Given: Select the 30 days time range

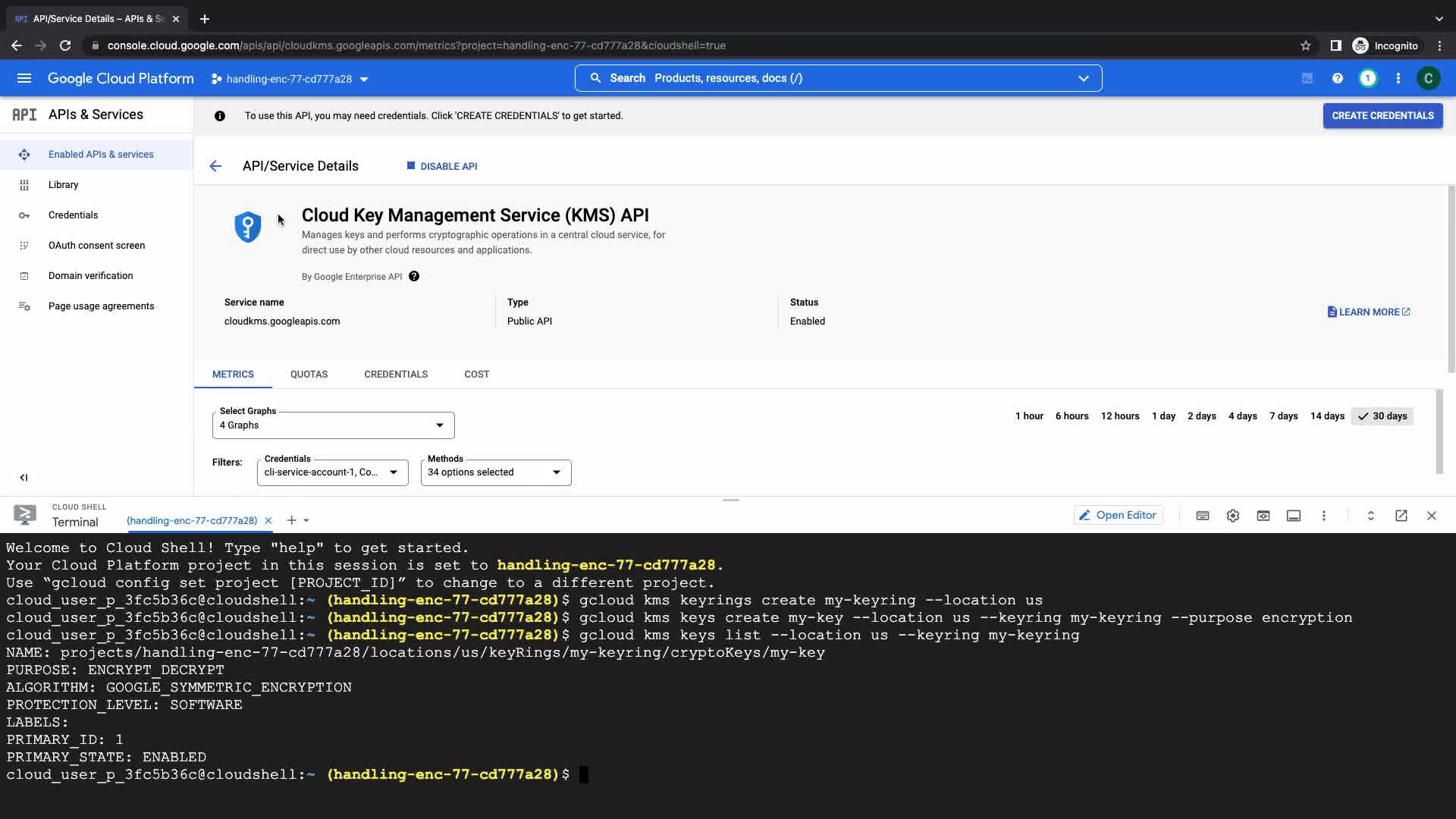Looking at the screenshot, I should point(1382,416).
